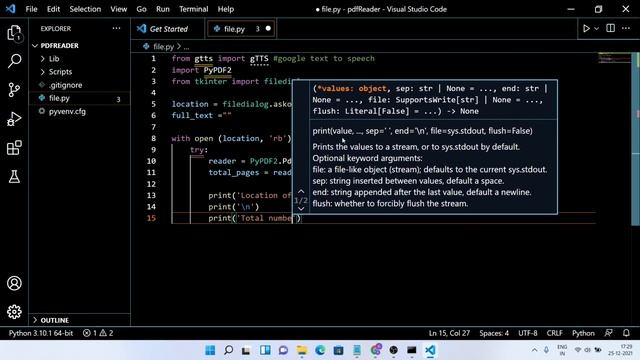Select the Python language mode in the status bar

583,333
